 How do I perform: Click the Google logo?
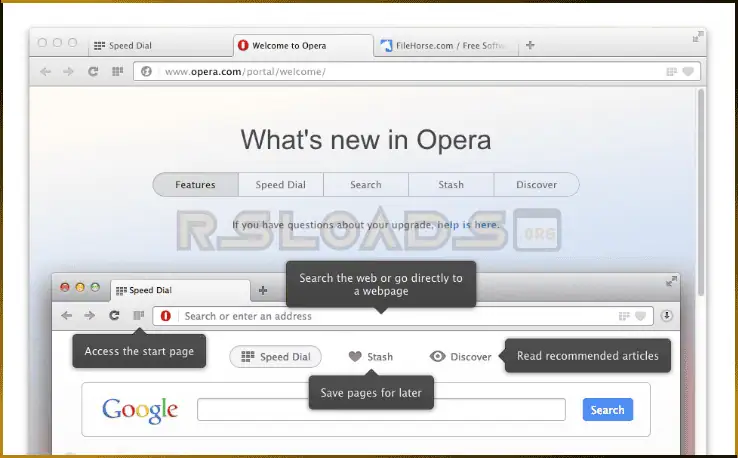140,410
